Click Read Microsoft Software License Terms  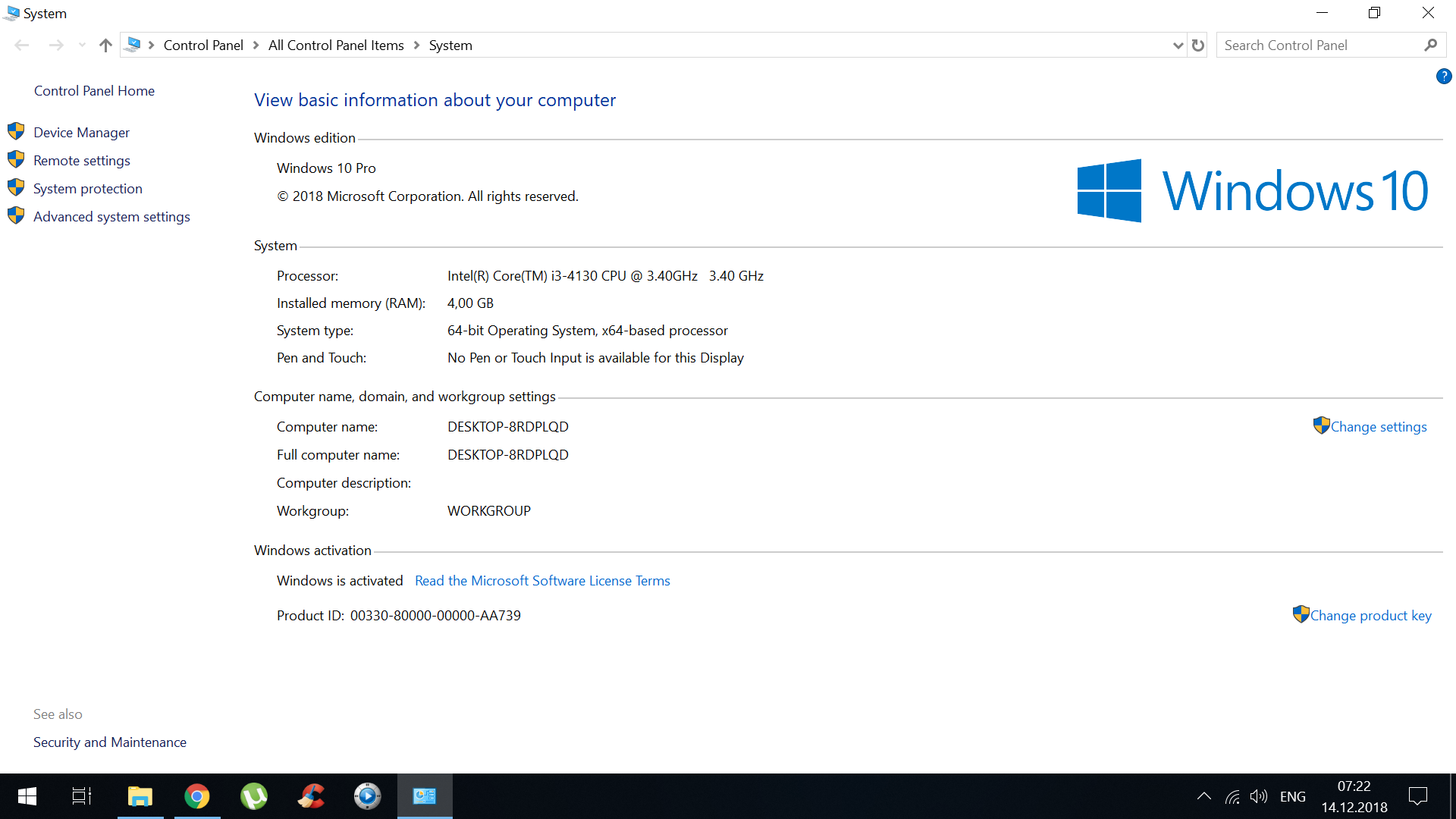[542, 581]
